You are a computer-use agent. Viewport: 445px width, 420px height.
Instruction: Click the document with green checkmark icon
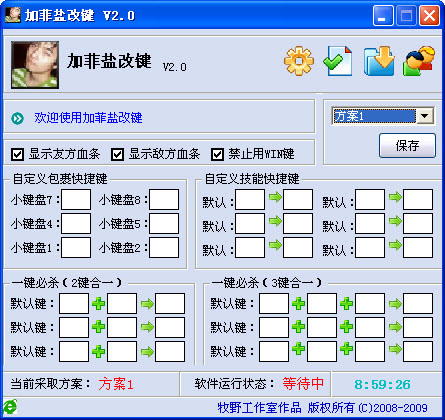pos(338,61)
